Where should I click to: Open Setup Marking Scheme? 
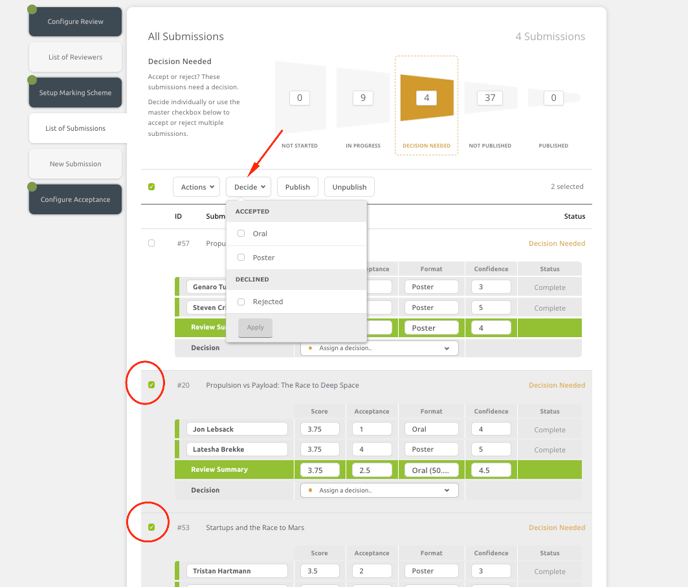[75, 93]
